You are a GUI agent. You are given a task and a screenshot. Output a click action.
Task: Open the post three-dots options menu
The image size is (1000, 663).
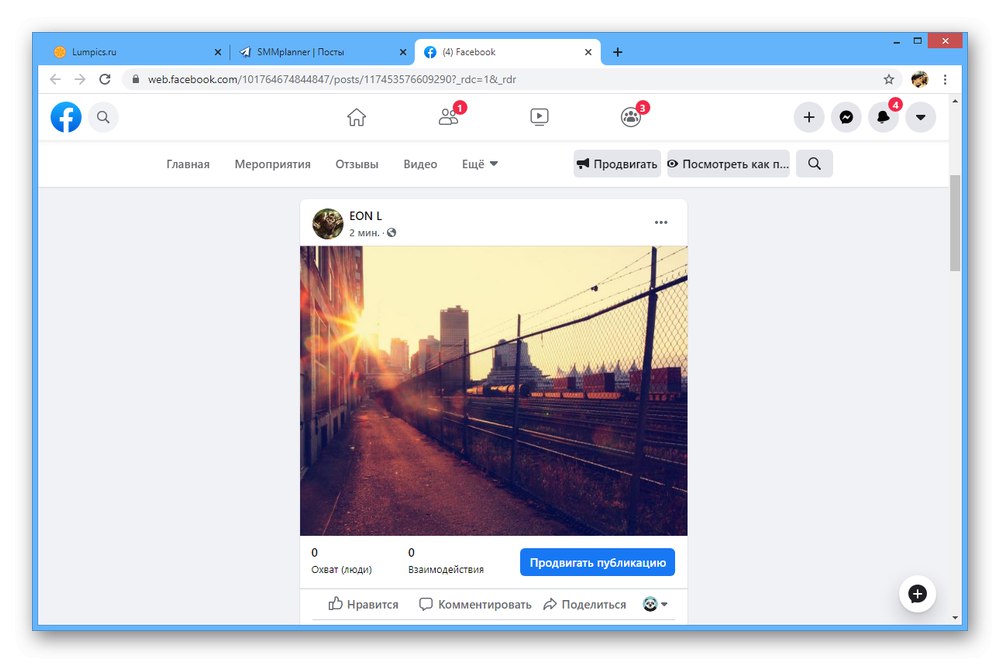(x=661, y=222)
